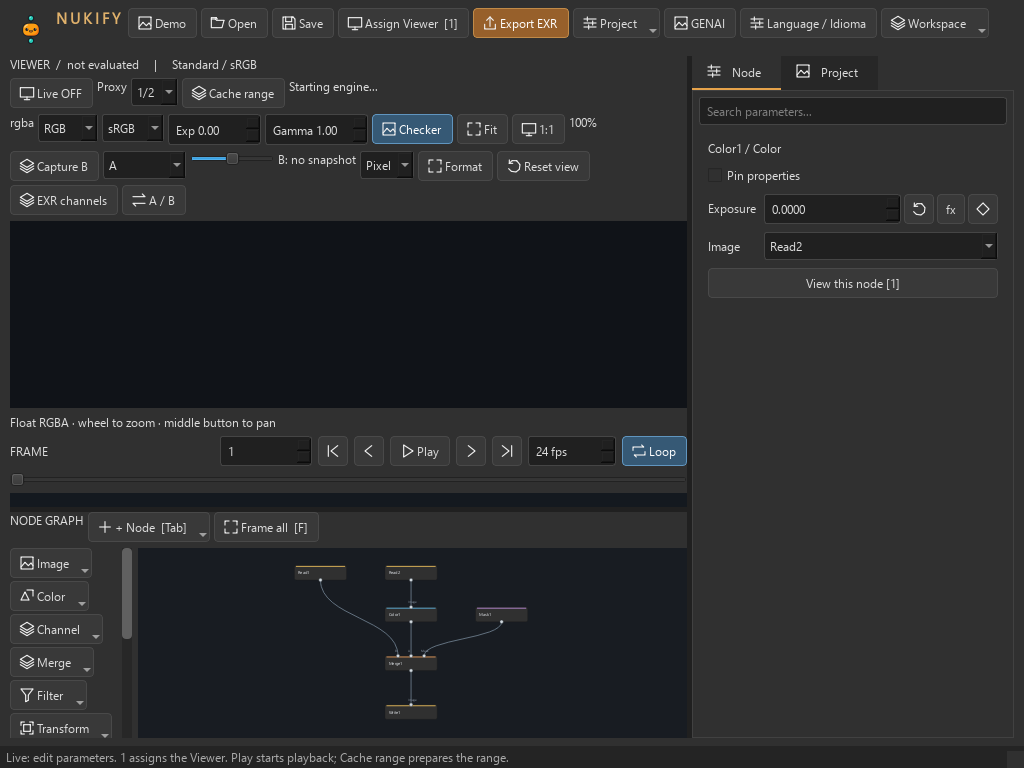Click the frame timeline slider handle
Viewport: 1024px width, 768px height.
(x=18, y=479)
